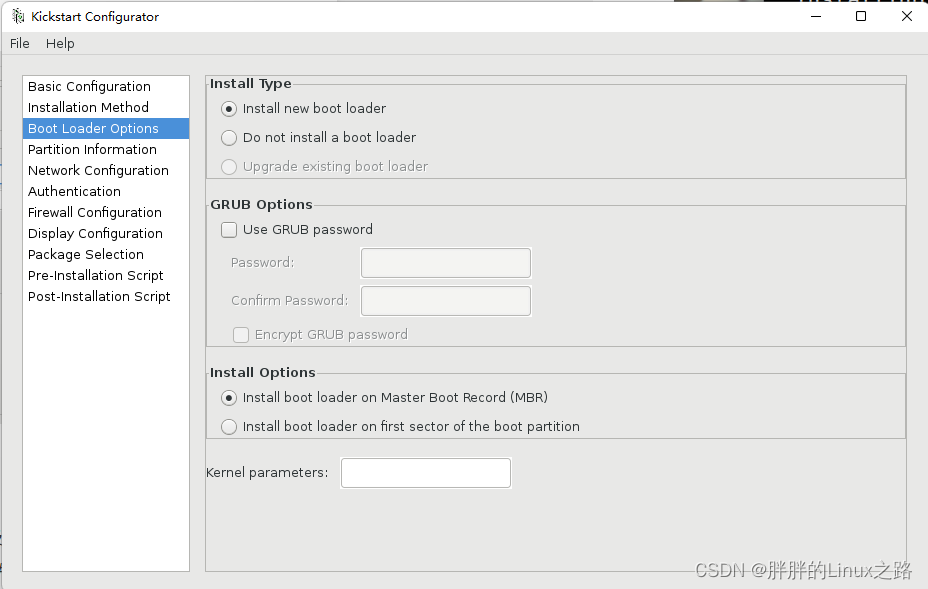Viewport: 928px width, 589px height.
Task: Enable the Use GRUB password checkbox
Action: [229, 230]
